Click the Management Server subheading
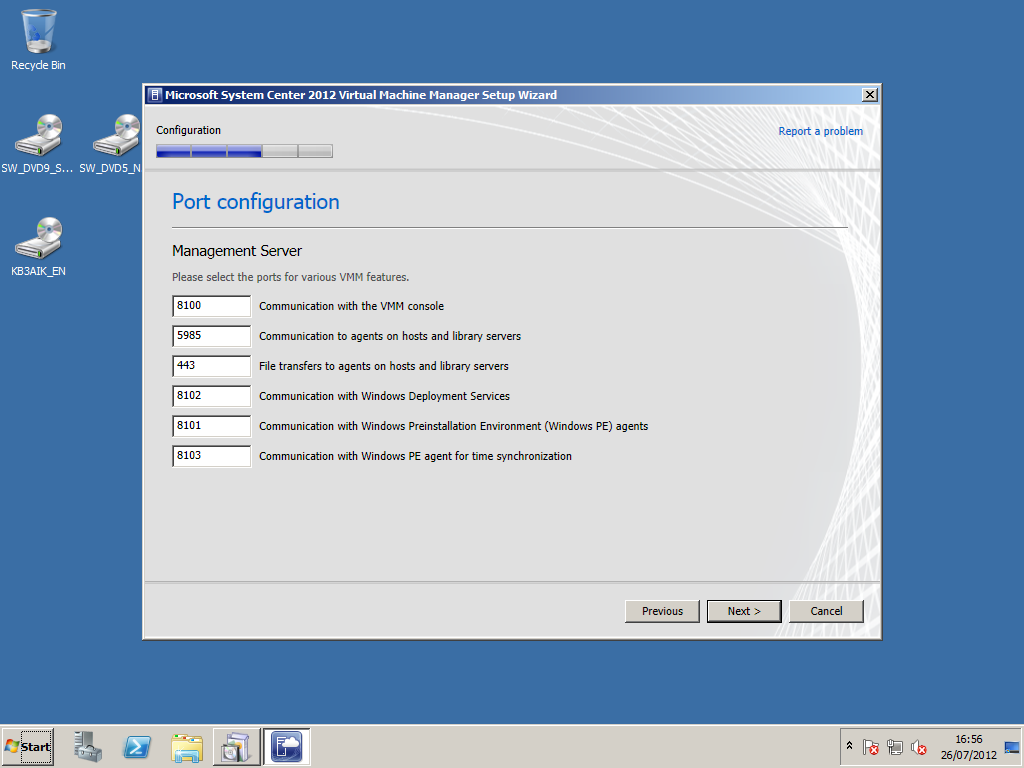Image resolution: width=1024 pixels, height=768 pixels. 237,251
